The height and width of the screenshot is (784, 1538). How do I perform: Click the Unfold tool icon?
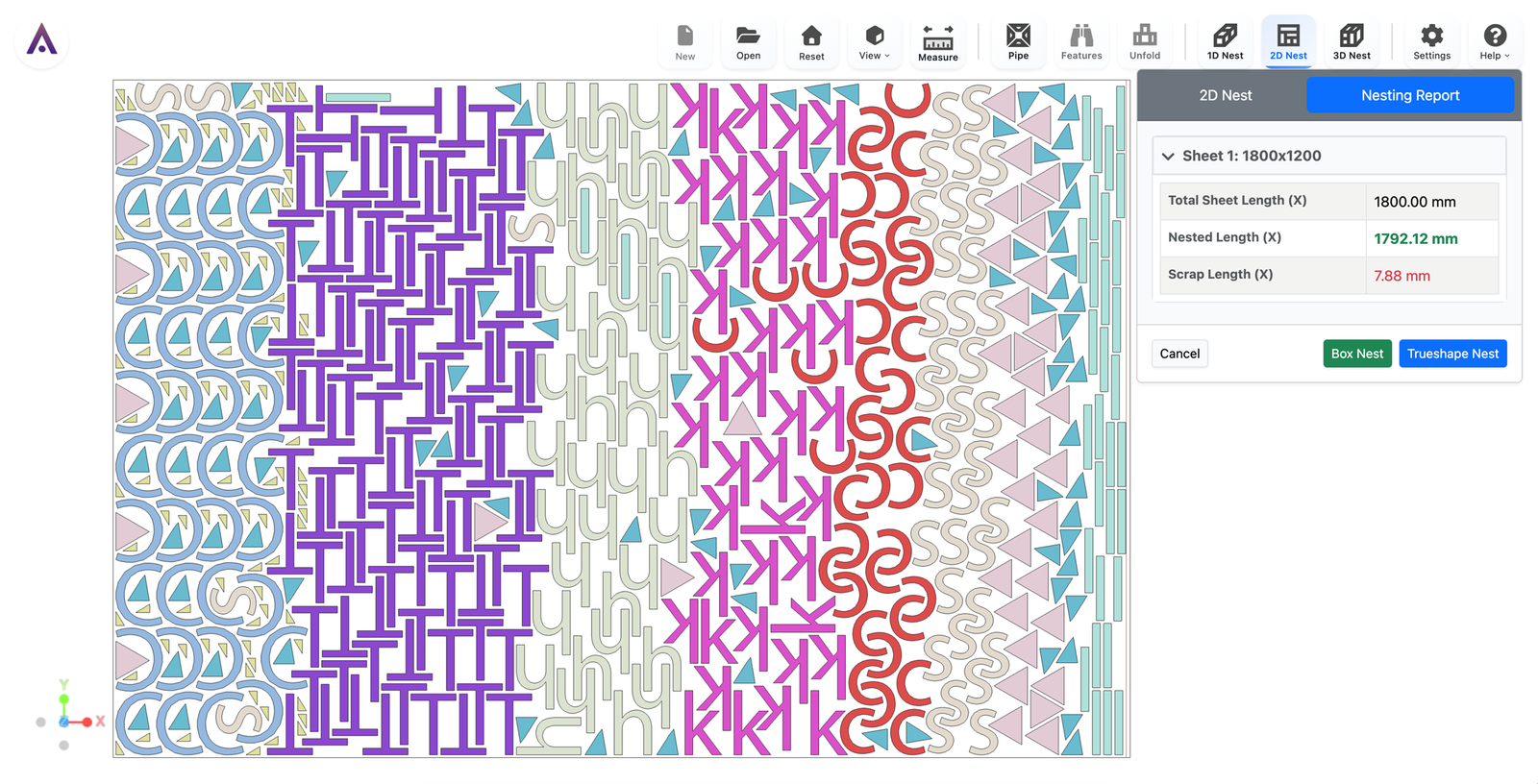pos(1145,43)
